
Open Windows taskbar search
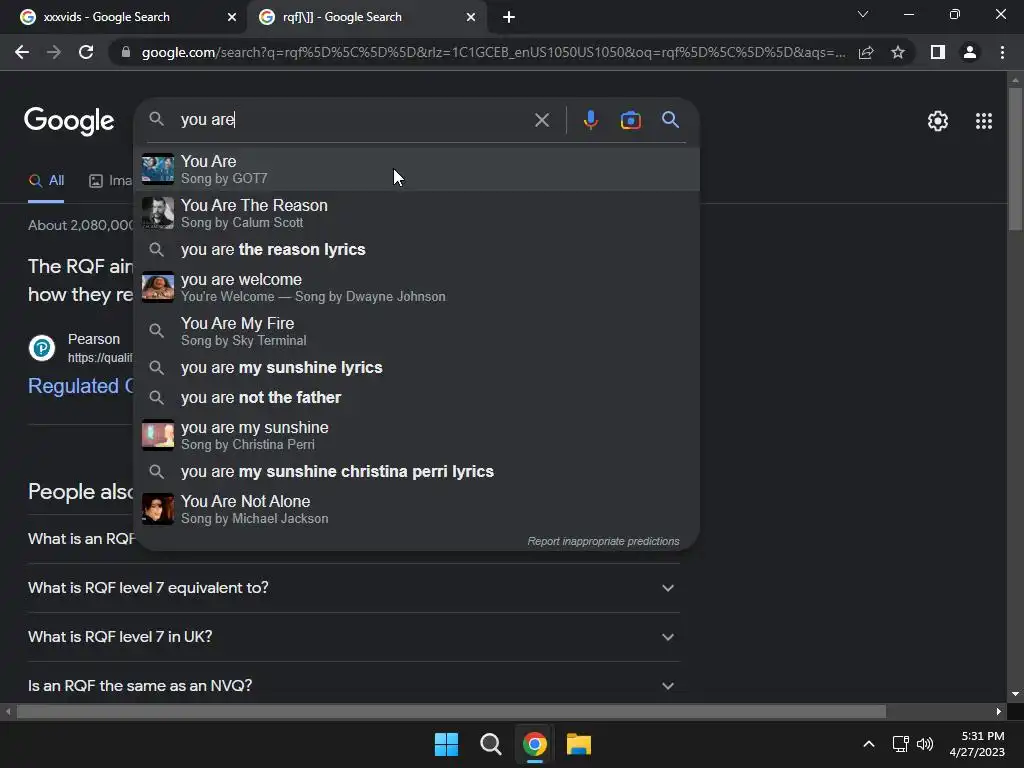click(490, 744)
